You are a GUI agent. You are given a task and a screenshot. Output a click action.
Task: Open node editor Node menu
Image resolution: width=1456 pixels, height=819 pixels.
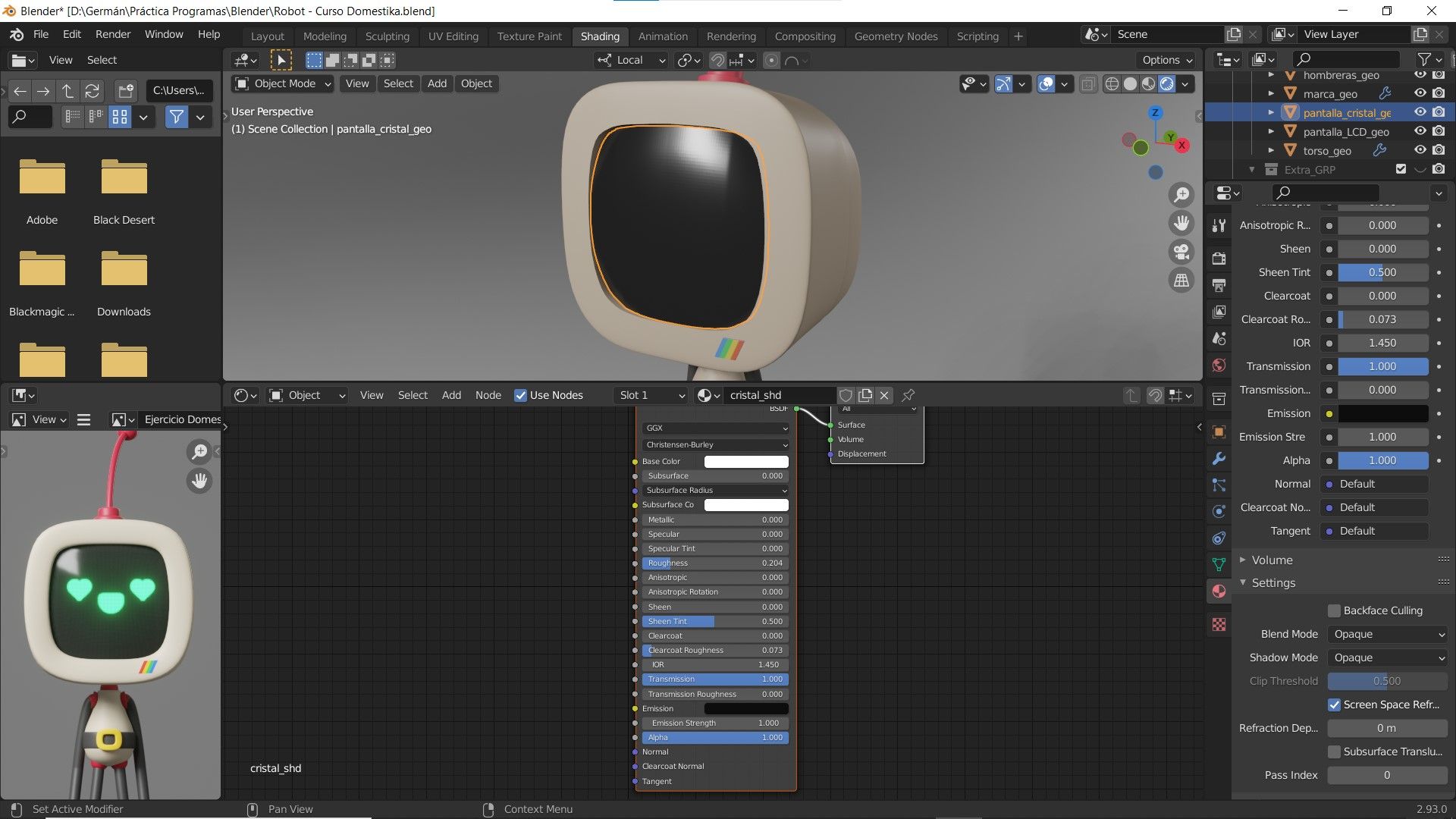click(488, 395)
